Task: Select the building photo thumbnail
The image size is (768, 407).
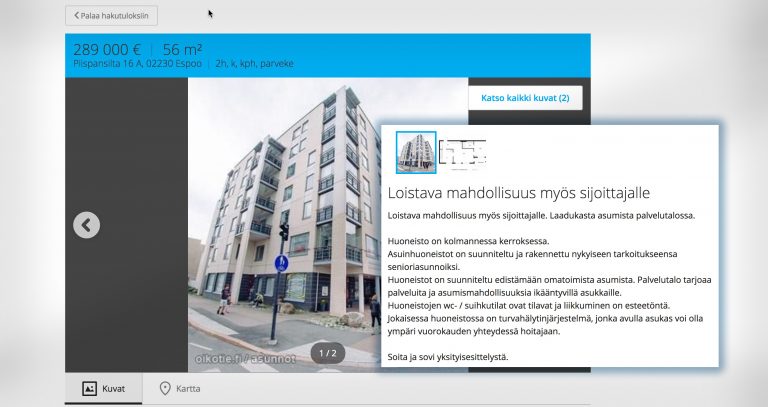Action: coord(416,152)
